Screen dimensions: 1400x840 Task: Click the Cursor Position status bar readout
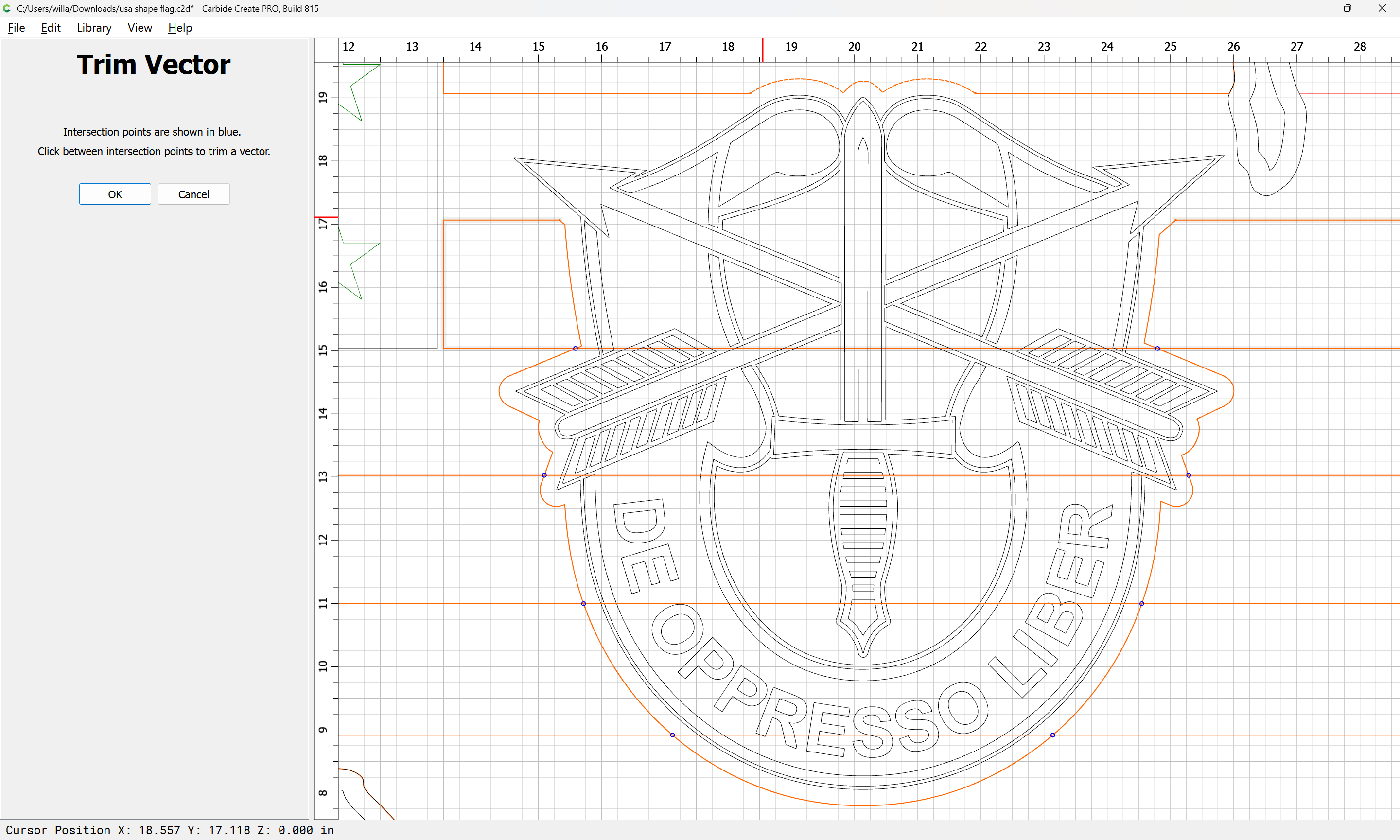pyautogui.click(x=170, y=830)
